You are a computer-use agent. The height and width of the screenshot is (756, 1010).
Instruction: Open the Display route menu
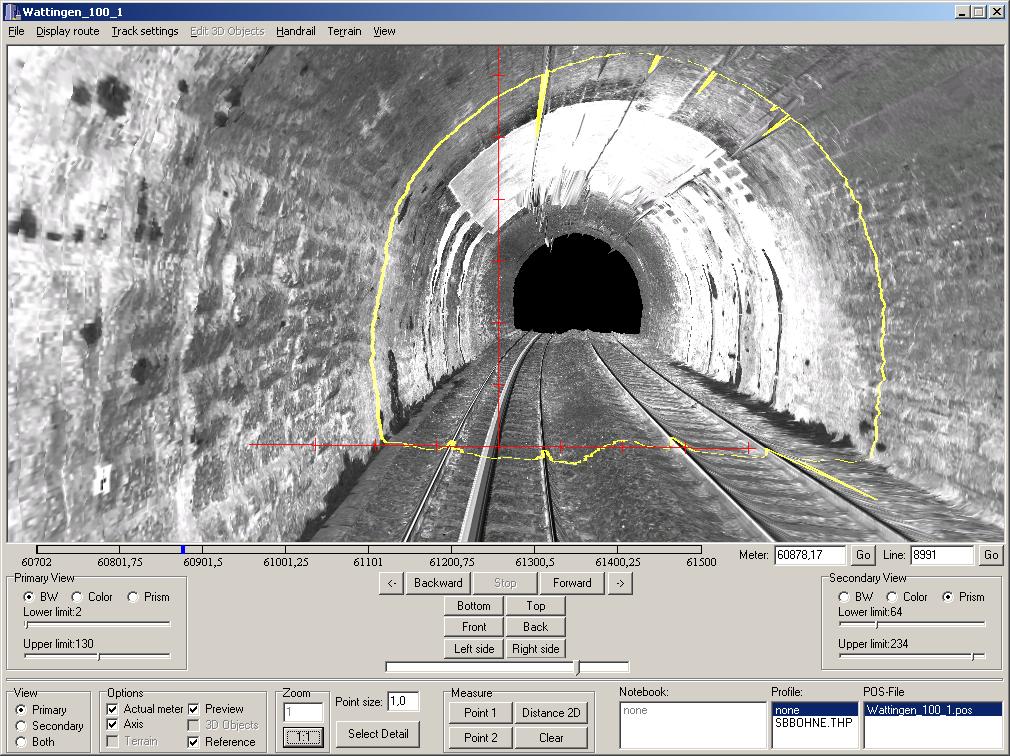point(67,31)
